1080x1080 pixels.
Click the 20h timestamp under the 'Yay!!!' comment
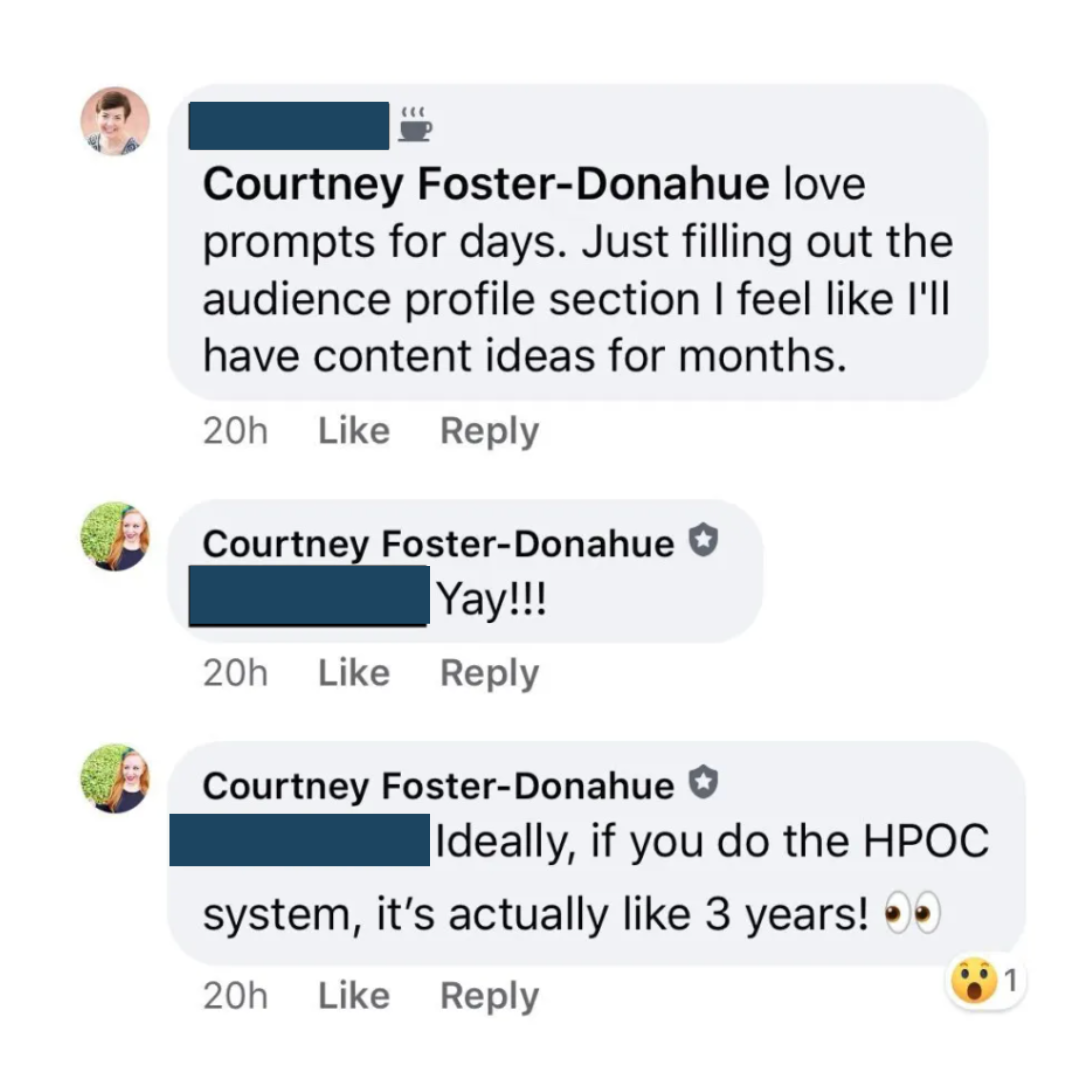(235, 673)
